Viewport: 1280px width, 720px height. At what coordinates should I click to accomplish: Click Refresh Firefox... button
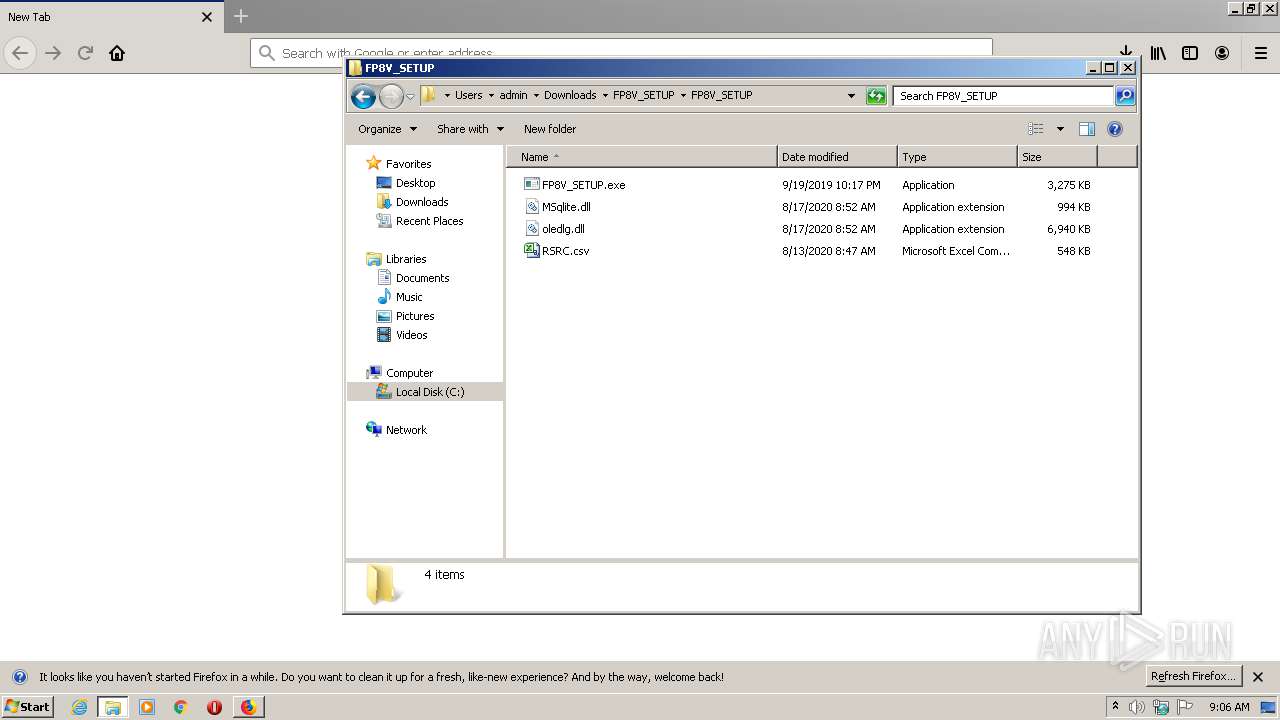tap(1193, 677)
